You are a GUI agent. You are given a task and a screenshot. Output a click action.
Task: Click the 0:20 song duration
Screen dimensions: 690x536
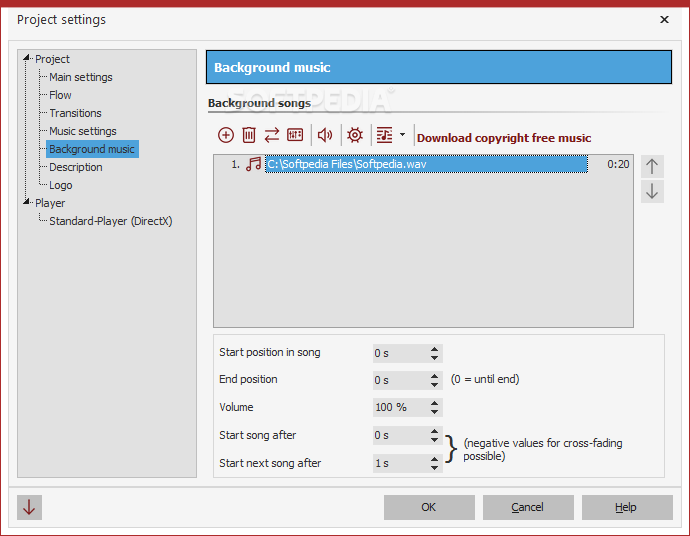(618, 164)
